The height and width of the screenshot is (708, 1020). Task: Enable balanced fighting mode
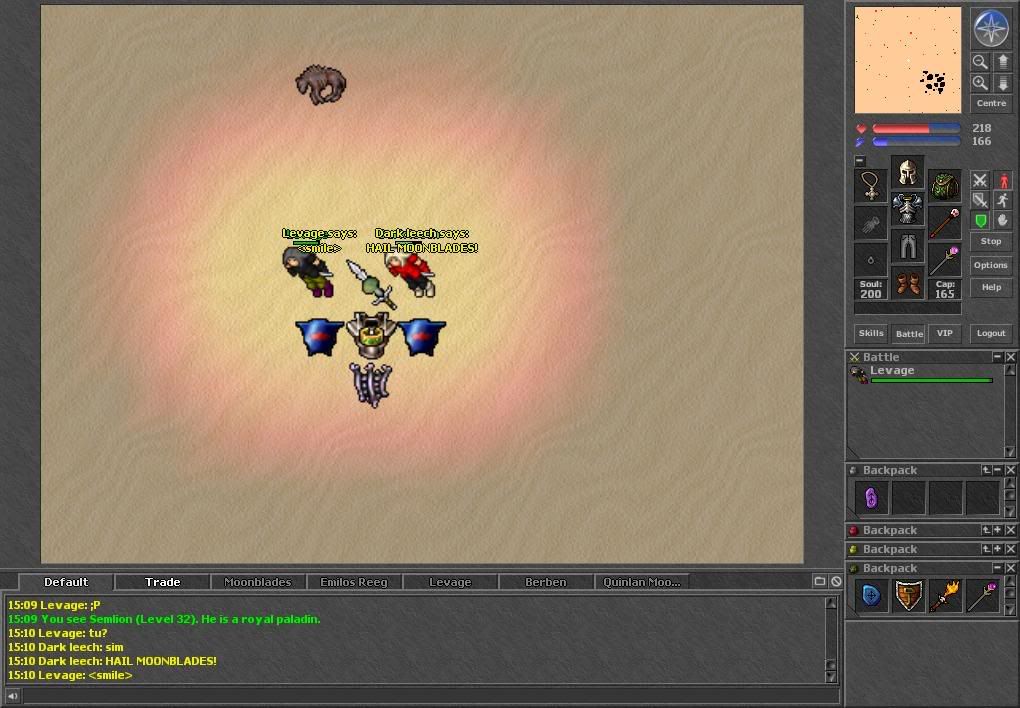(980, 200)
